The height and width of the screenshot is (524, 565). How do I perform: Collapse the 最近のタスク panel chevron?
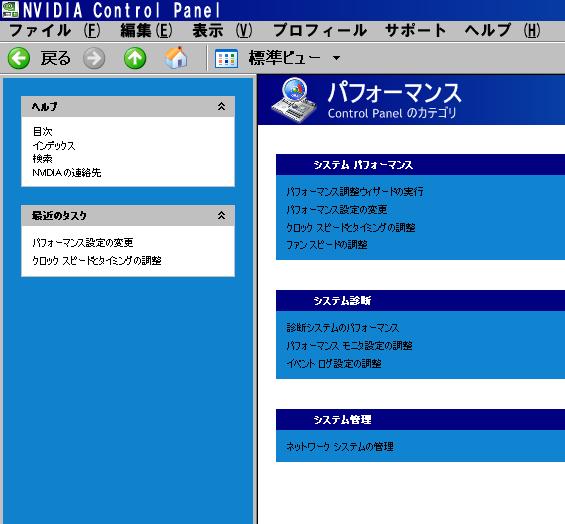221,216
